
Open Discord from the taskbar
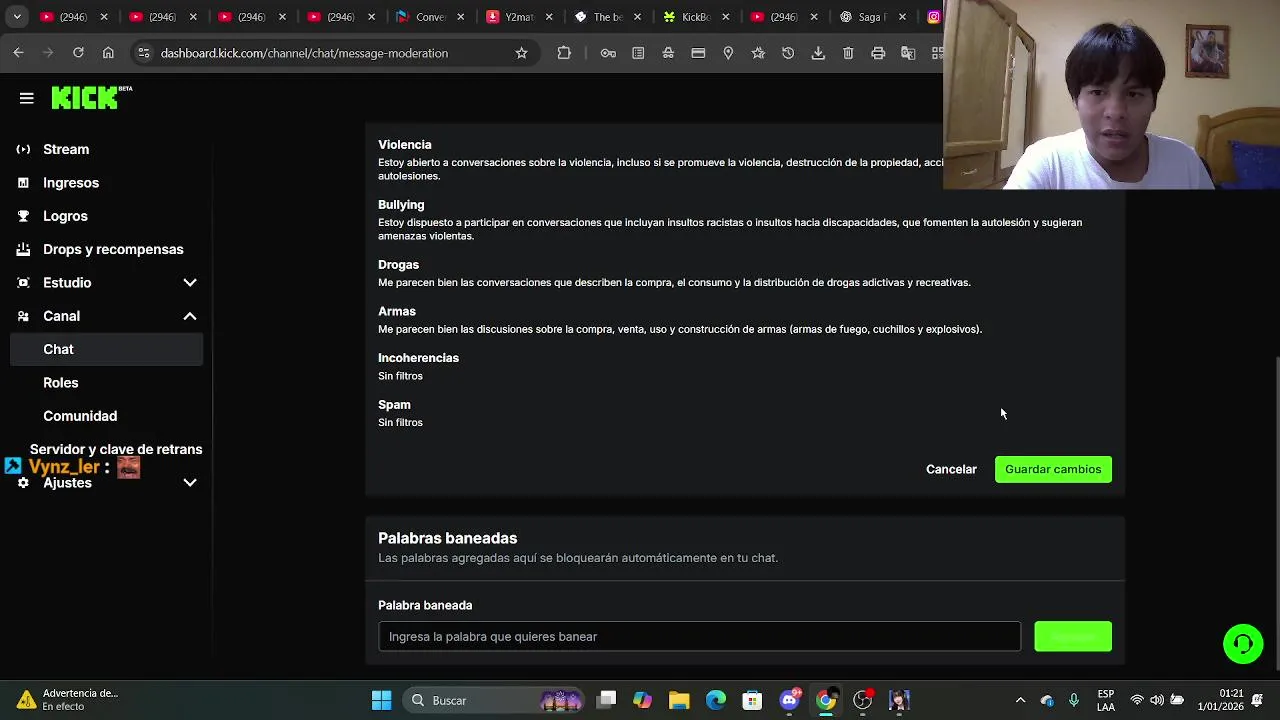click(x=789, y=700)
